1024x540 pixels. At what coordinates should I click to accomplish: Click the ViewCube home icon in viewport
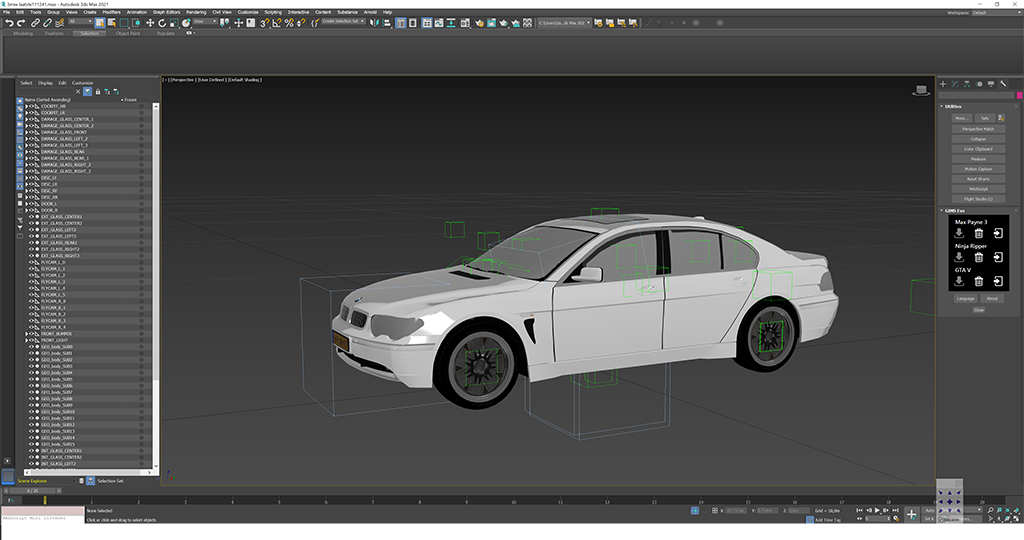click(921, 90)
